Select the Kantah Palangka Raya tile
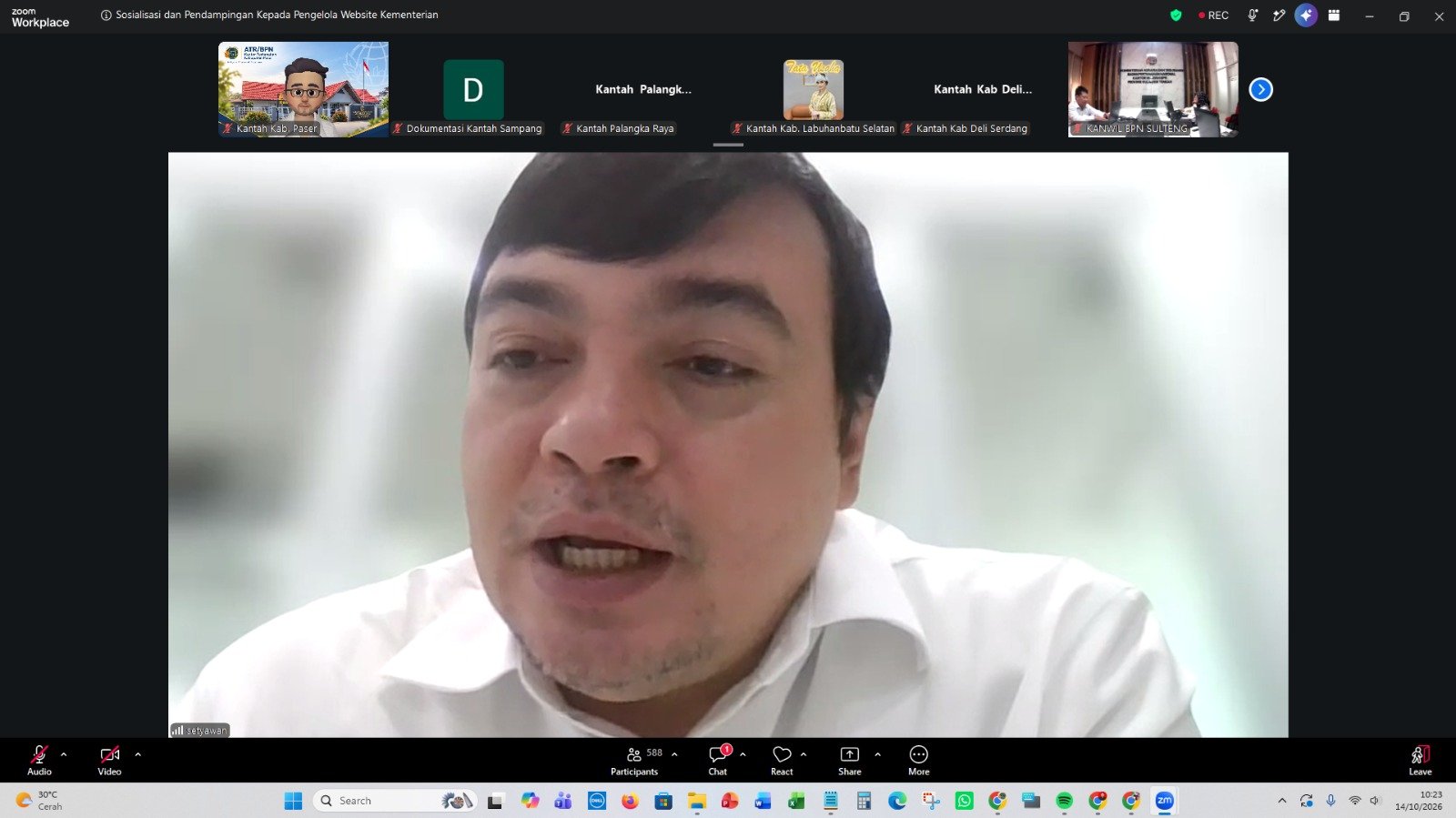 coord(643,89)
